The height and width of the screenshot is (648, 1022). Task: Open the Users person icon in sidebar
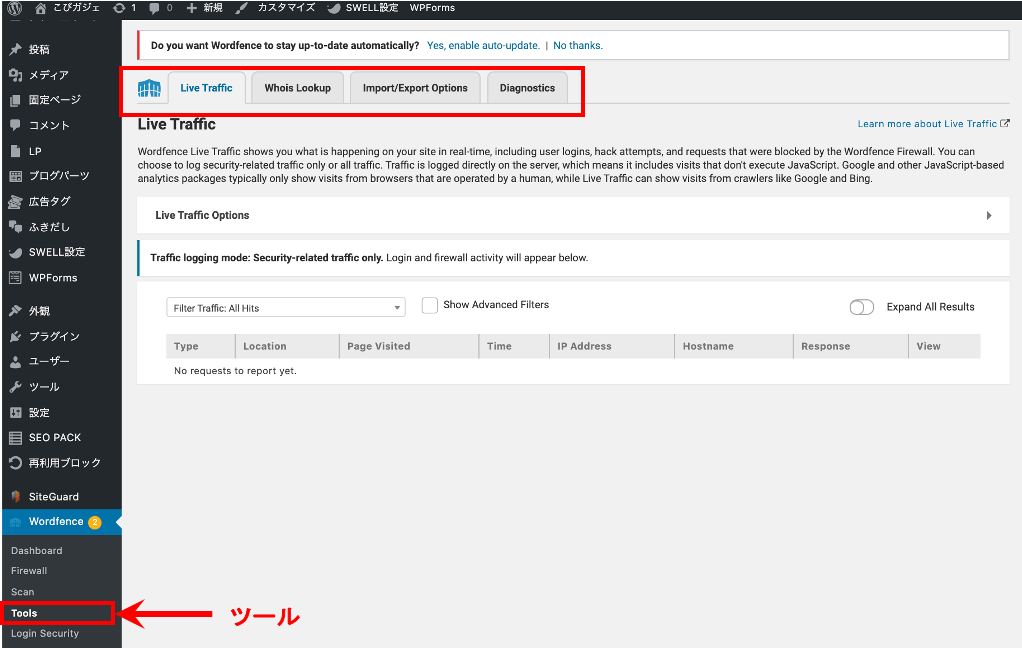pyautogui.click(x=16, y=361)
